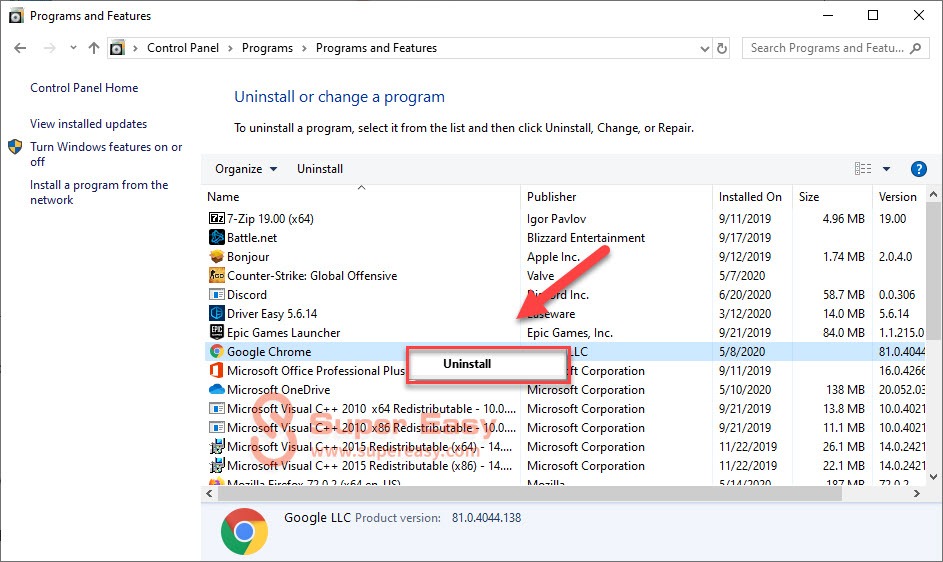The height and width of the screenshot is (562, 943).
Task: Click the vertical scrollbar up arrow
Action: [x=933, y=194]
